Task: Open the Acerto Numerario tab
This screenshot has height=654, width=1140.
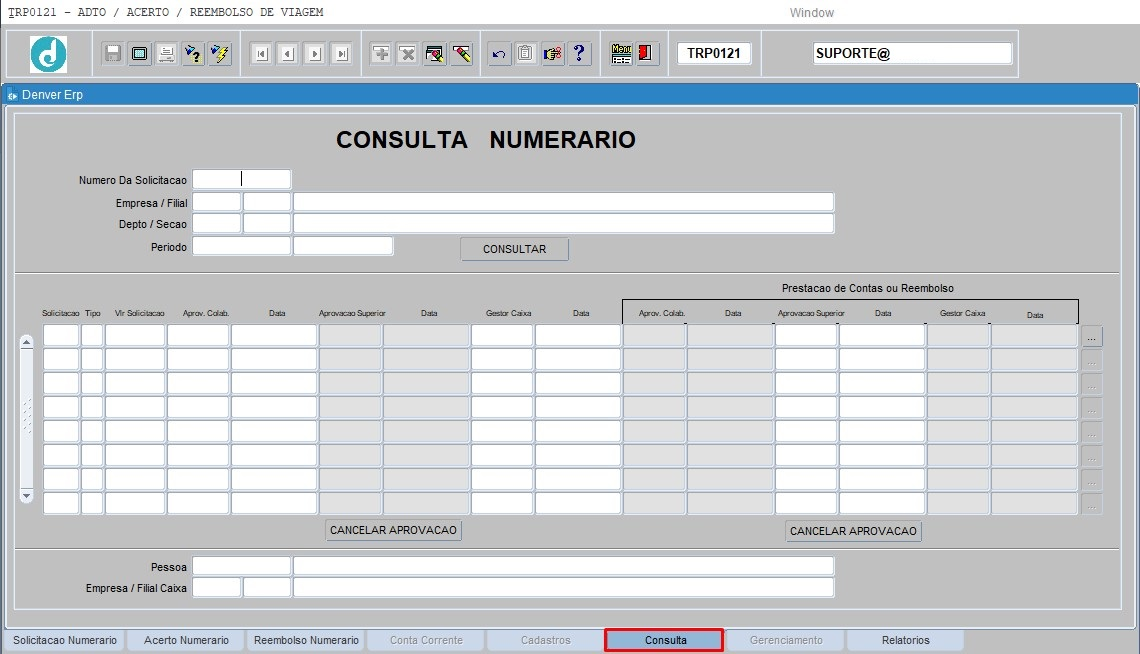Action: [x=186, y=640]
